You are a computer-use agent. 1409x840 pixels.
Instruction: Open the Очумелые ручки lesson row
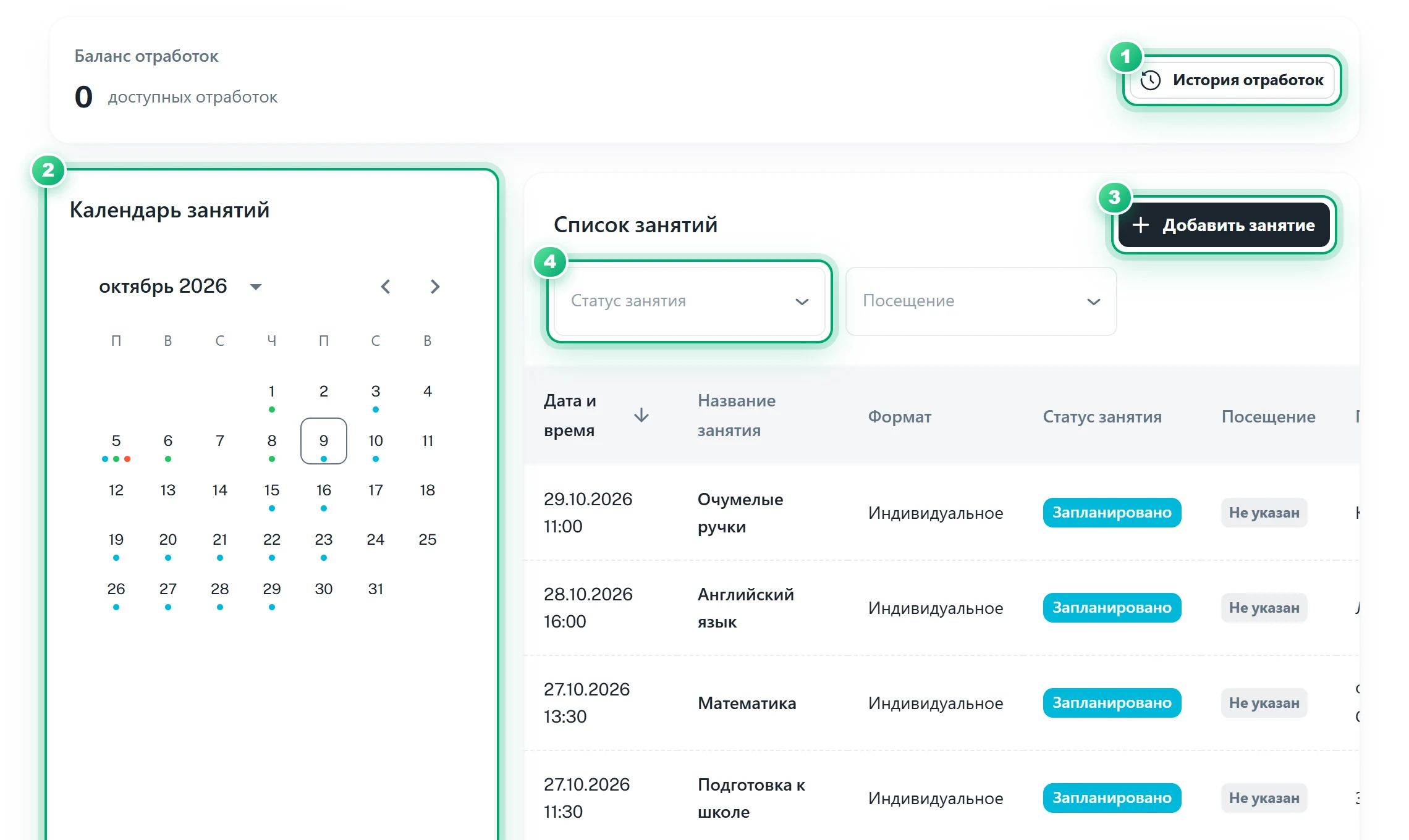coord(942,513)
